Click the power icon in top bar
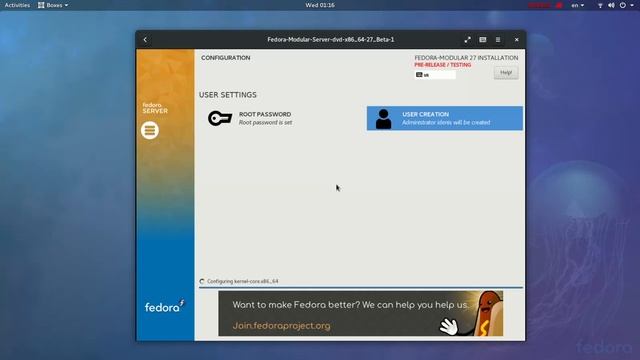 623,5
